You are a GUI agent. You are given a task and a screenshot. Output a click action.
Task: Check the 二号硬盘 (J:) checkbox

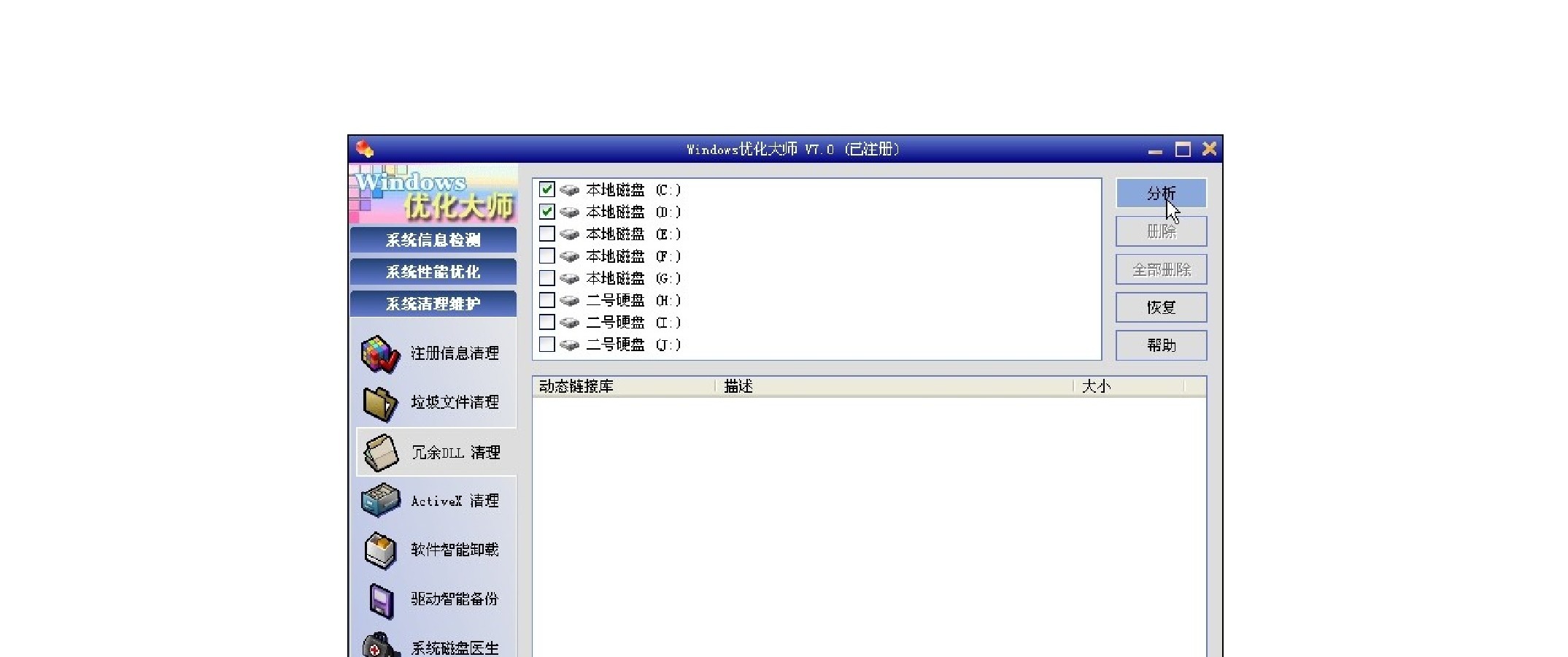coord(547,344)
